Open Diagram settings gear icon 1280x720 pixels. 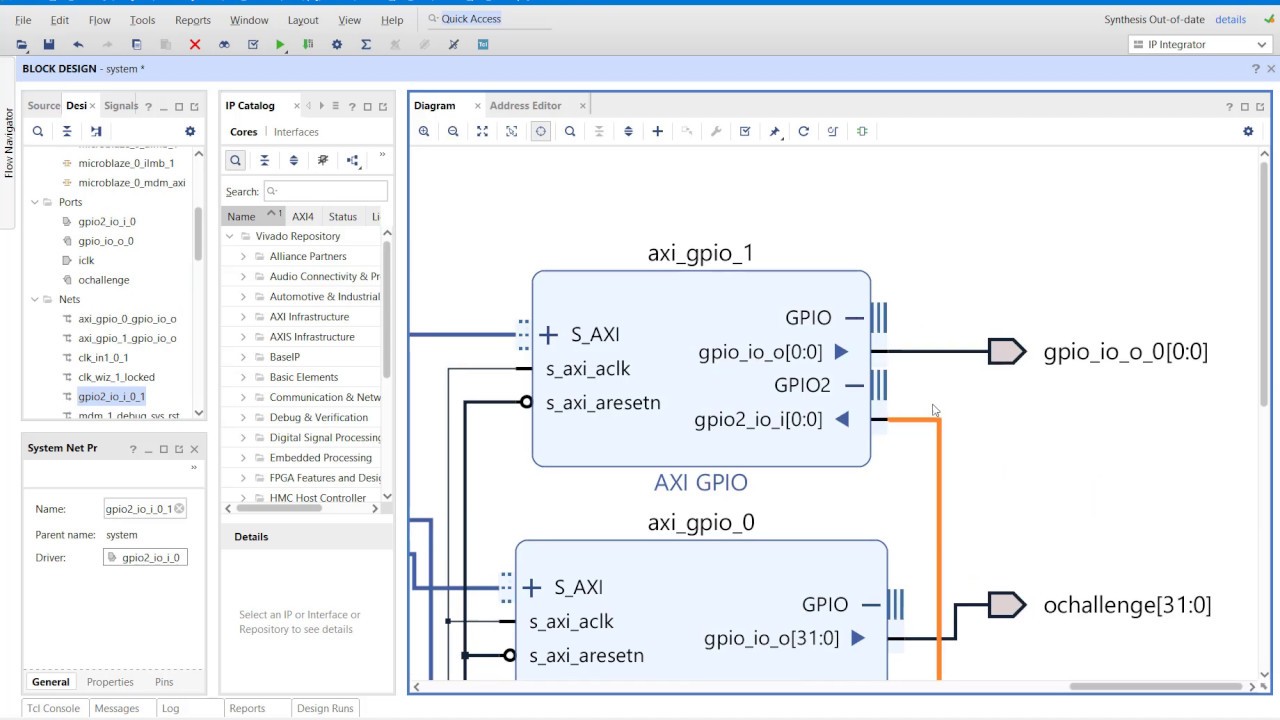[1248, 131]
